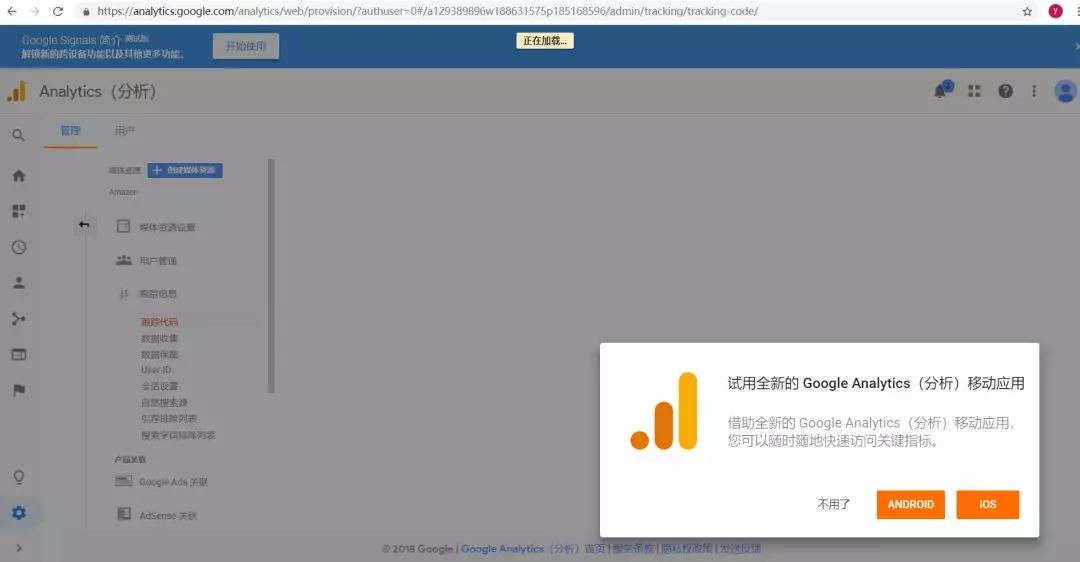Open the three-dot more options menu

(x=1034, y=91)
